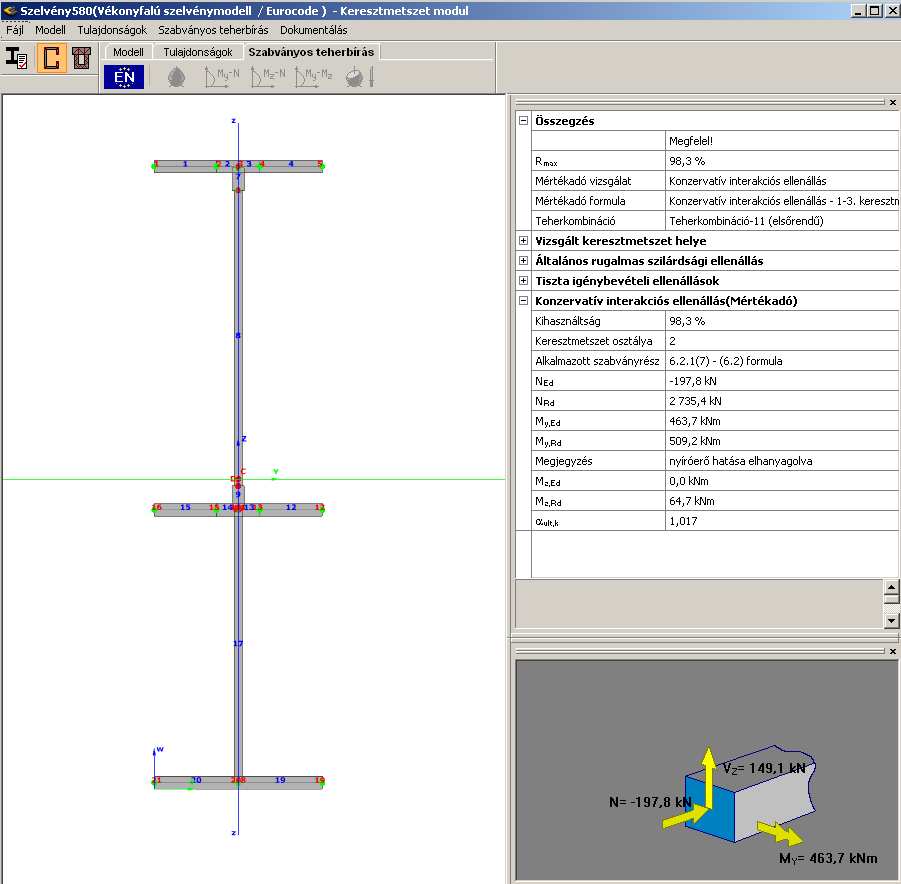The width and height of the screenshot is (901, 884).
Task: Click the Megfelel! result cell
Action: [x=782, y=141]
